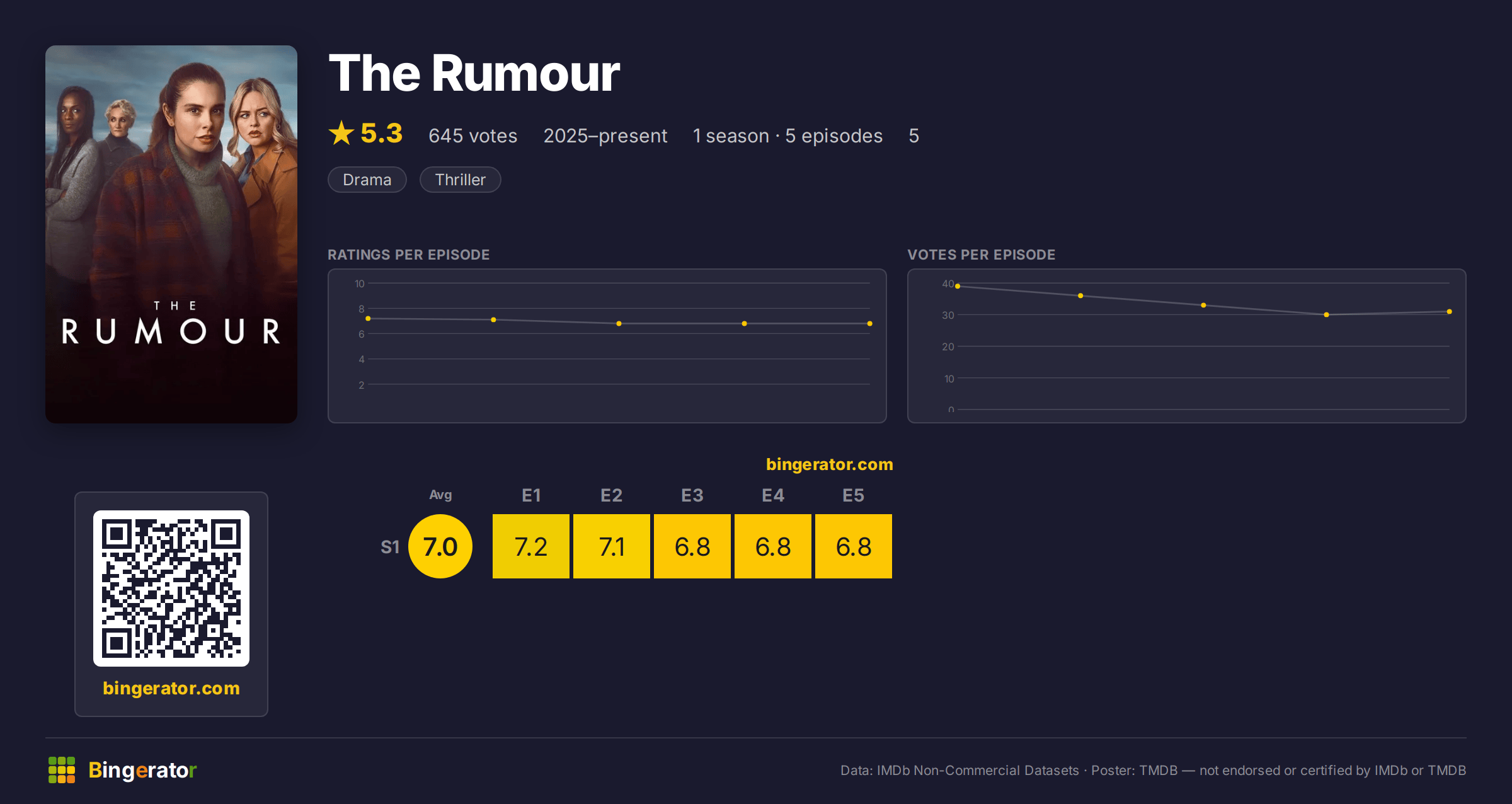Open bingerator.com link above episode grid
The width and height of the screenshot is (1512, 804).
point(829,464)
